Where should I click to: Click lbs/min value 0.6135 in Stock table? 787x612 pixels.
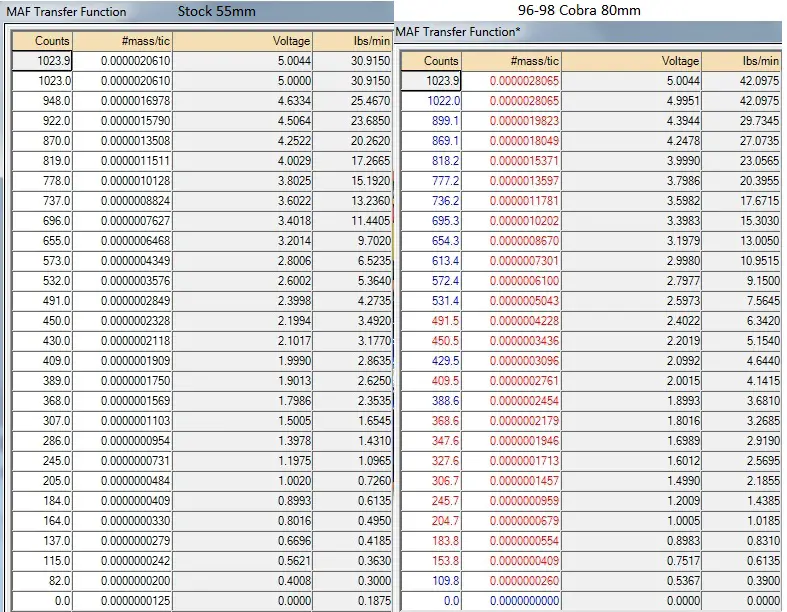pyautogui.click(x=352, y=501)
